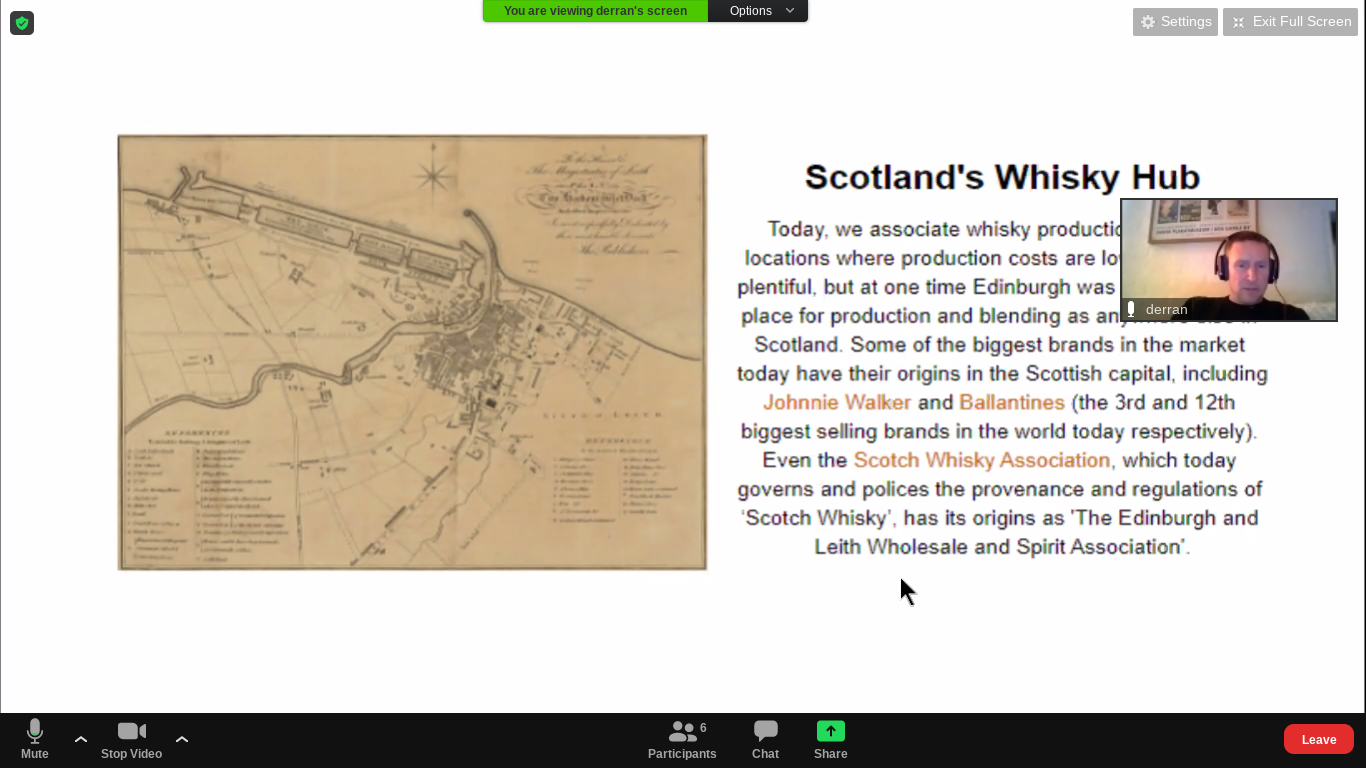Exit Full Screen mode

tap(1291, 22)
